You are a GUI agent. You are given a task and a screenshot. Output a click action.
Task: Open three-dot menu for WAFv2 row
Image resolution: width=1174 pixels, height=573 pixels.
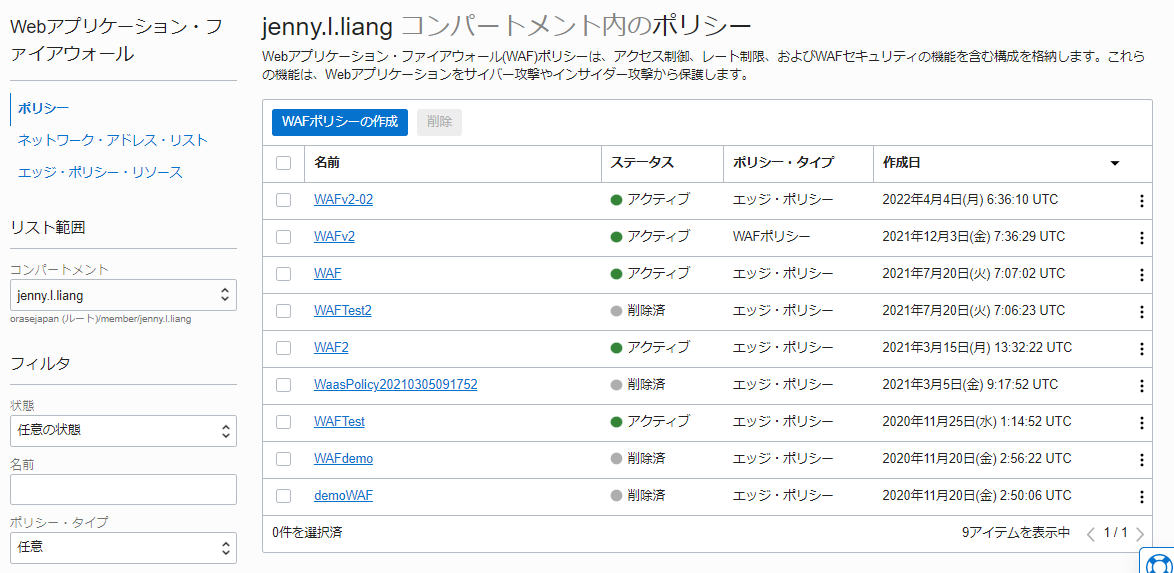(x=1141, y=238)
